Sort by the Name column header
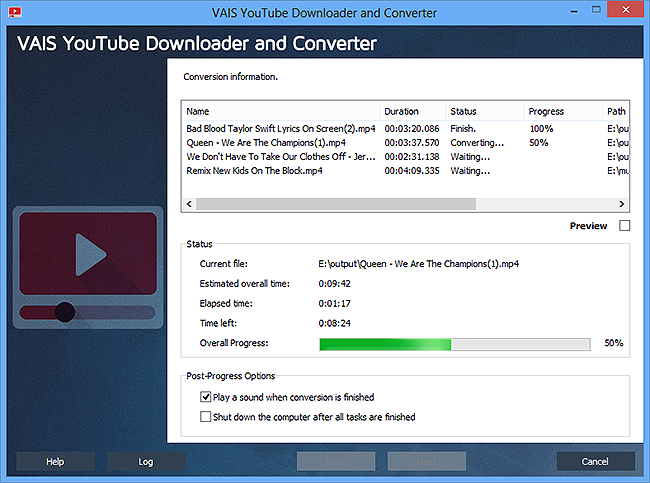This screenshot has height=483, width=650. click(281, 111)
